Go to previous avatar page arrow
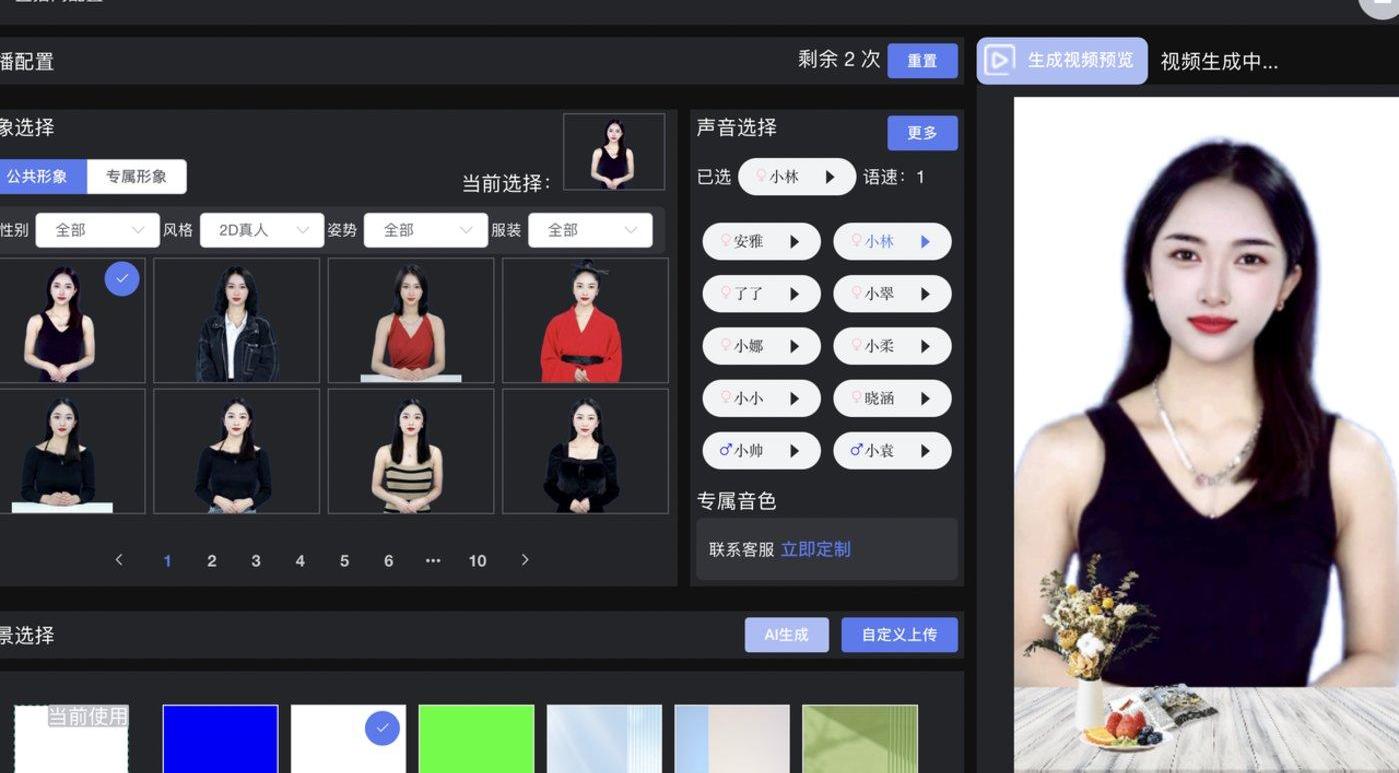Image resolution: width=1399 pixels, height=773 pixels. pos(119,560)
